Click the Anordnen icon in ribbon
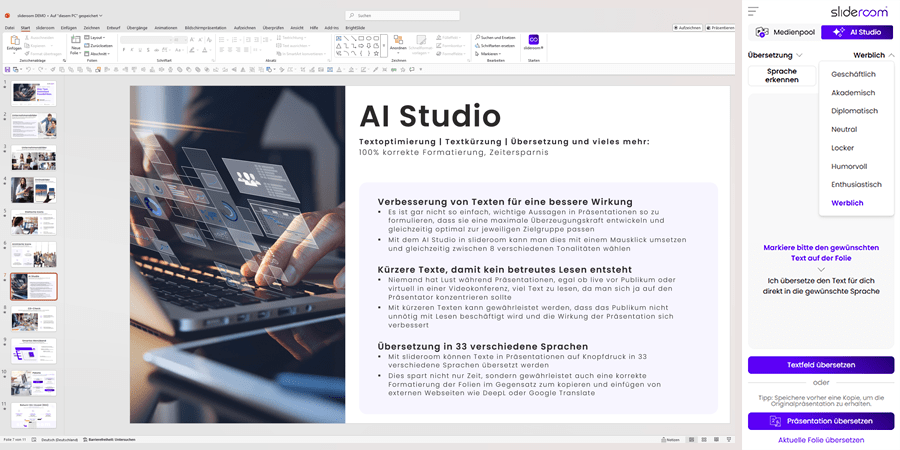Image resolution: width=900 pixels, height=450 pixels. pos(397,42)
